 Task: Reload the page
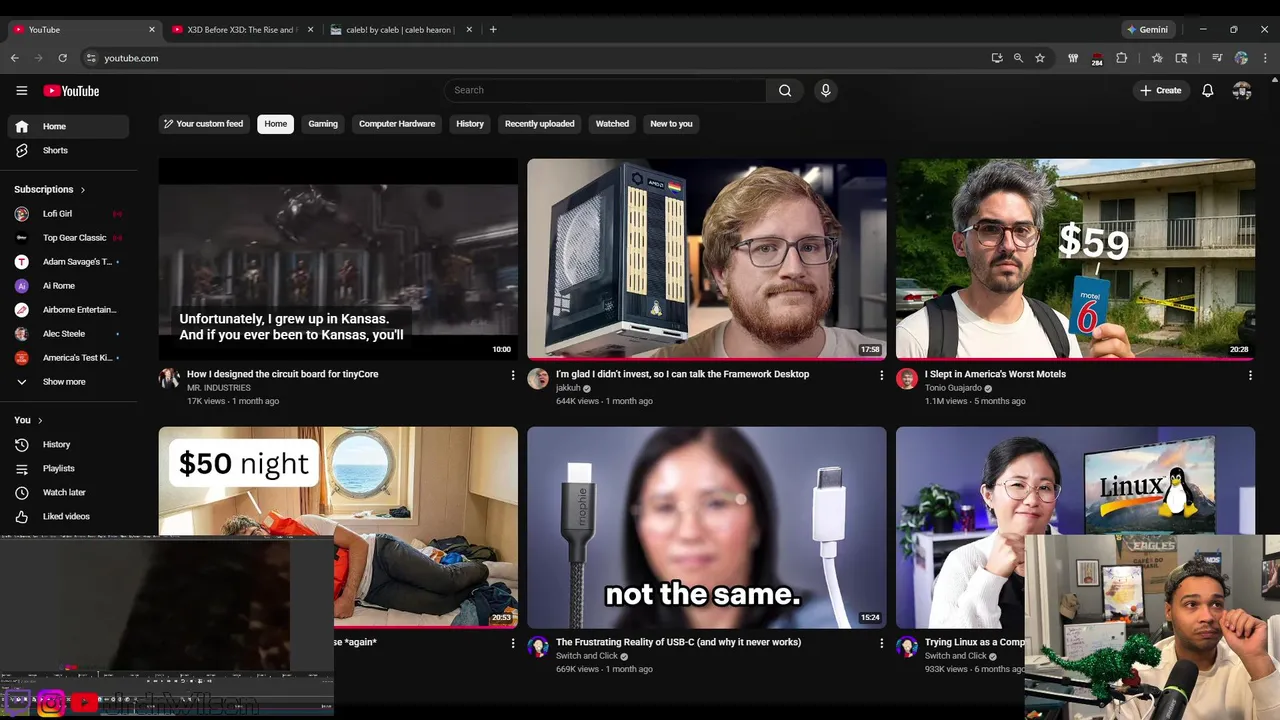click(63, 58)
